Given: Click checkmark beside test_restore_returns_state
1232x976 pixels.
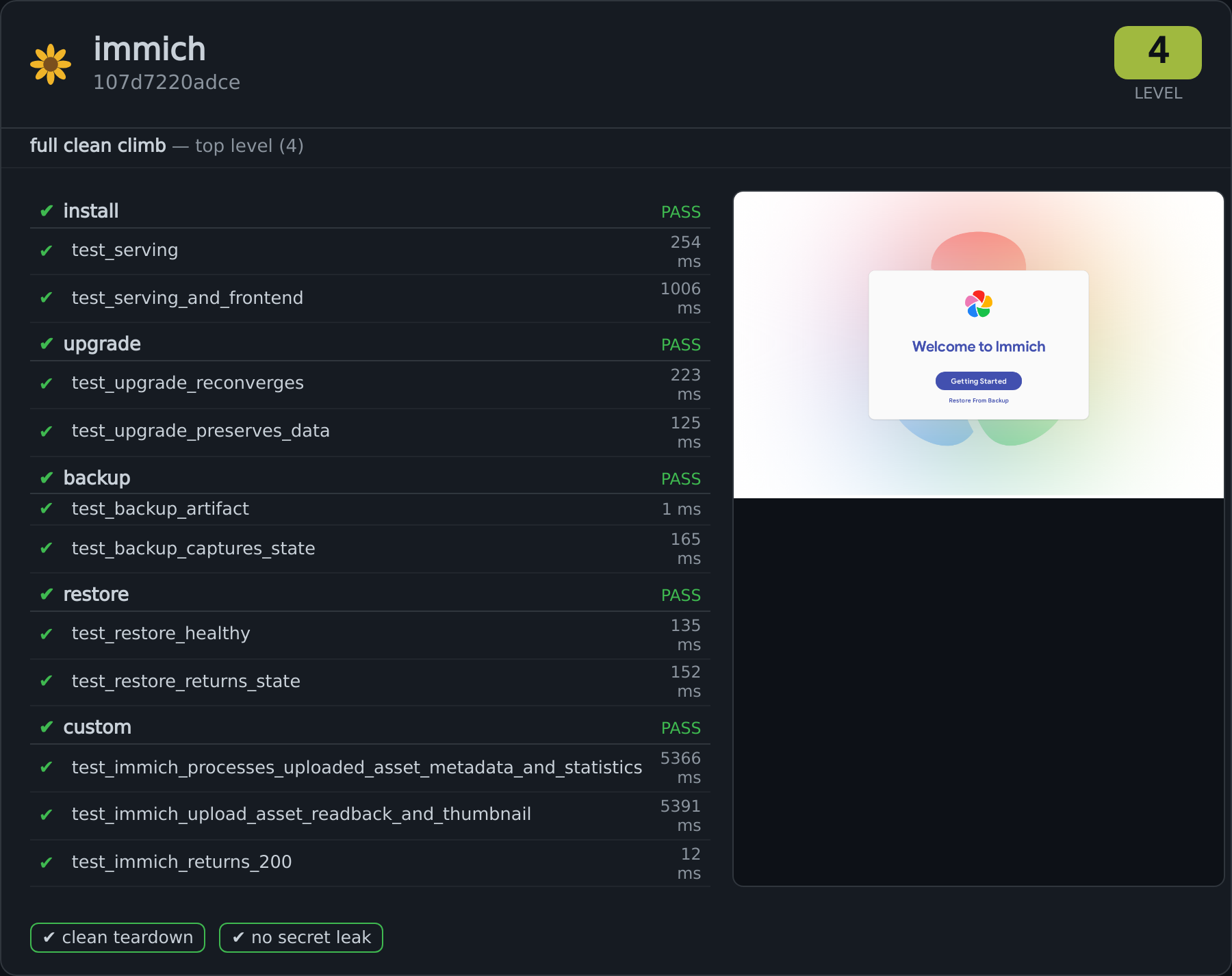Looking at the screenshot, I should point(47,681).
